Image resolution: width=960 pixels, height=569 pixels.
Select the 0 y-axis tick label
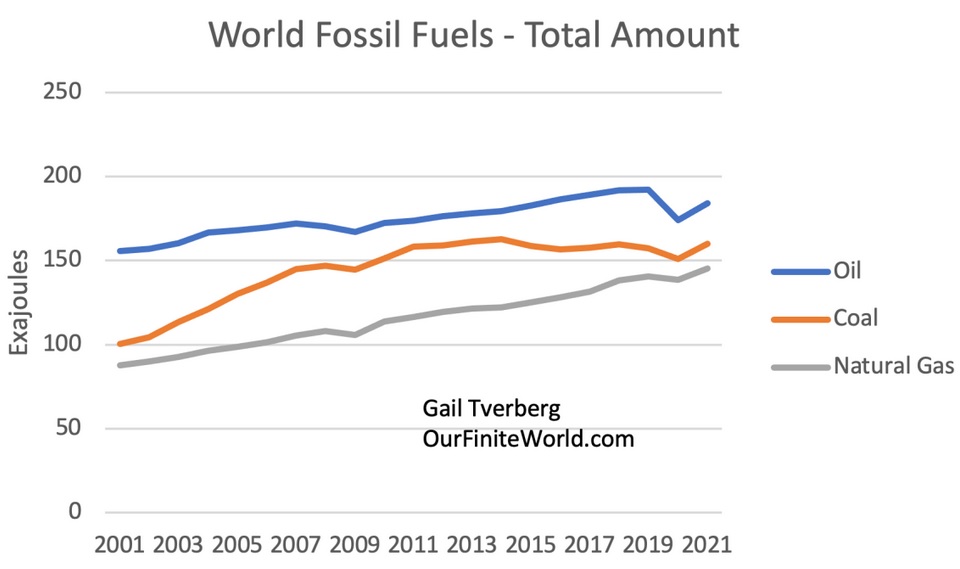click(x=74, y=513)
